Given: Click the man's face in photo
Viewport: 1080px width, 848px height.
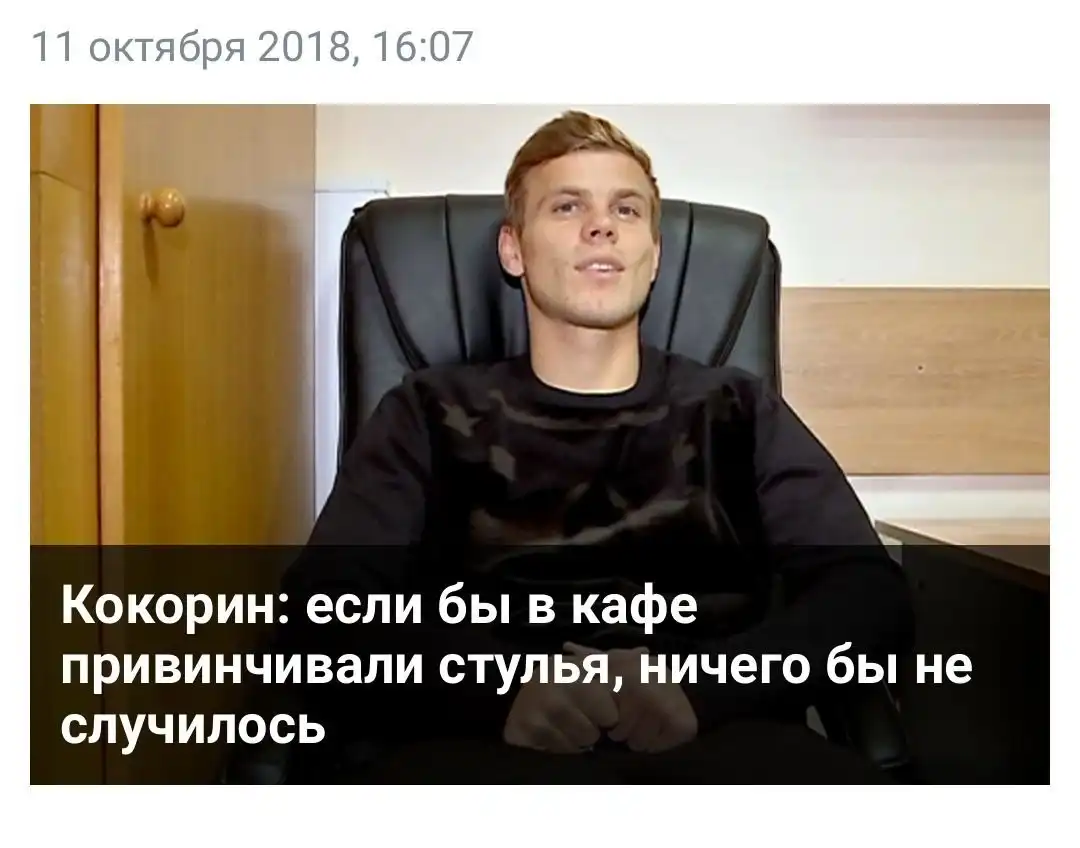Looking at the screenshot, I should [590, 234].
